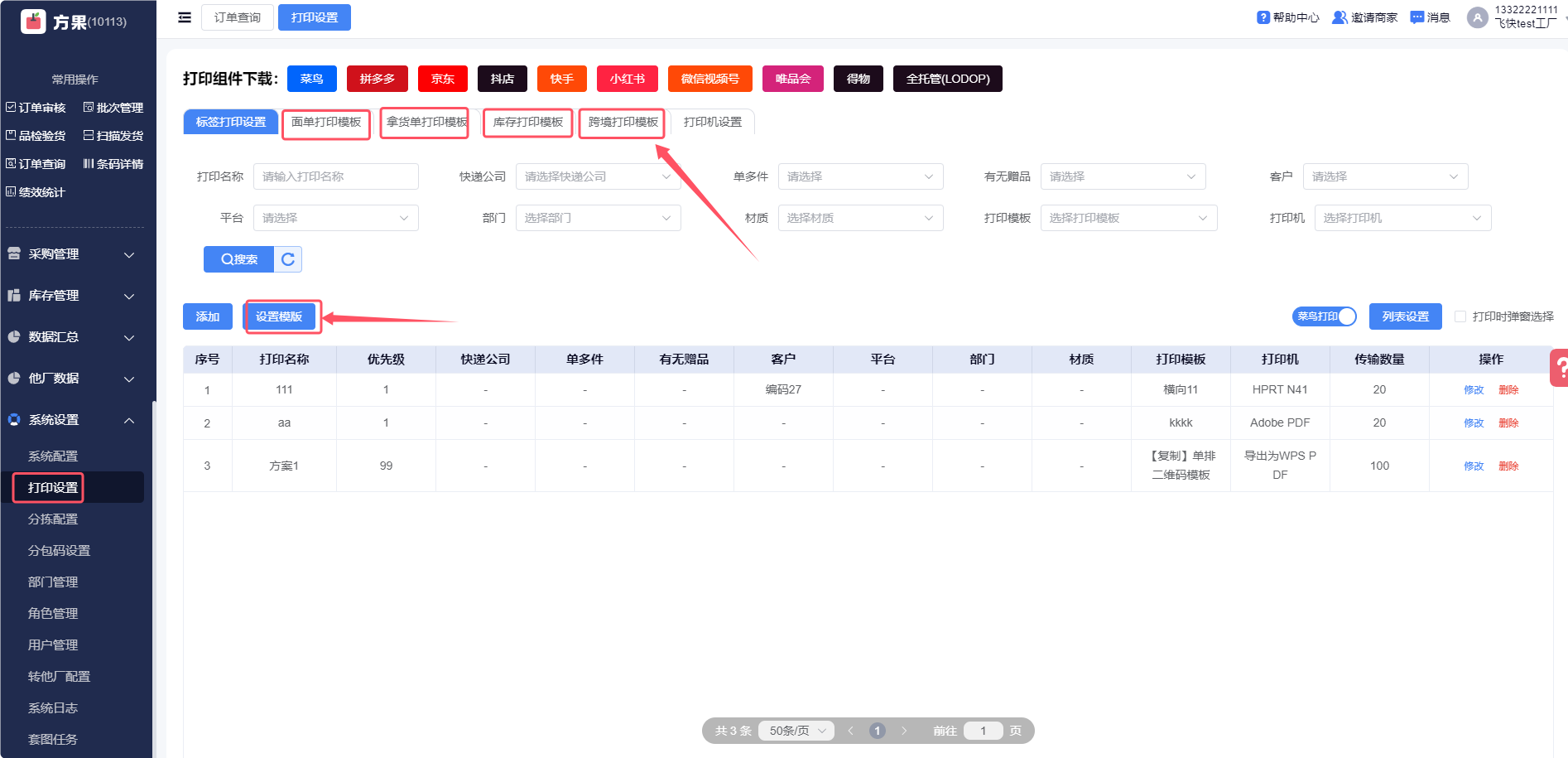Click the user avatar icon

pyautogui.click(x=1478, y=17)
